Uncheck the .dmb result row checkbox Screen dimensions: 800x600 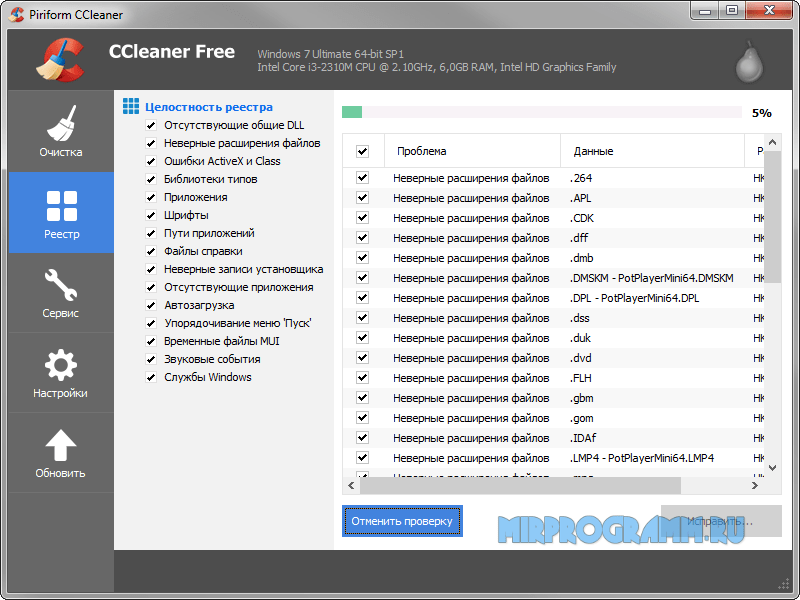[x=362, y=258]
